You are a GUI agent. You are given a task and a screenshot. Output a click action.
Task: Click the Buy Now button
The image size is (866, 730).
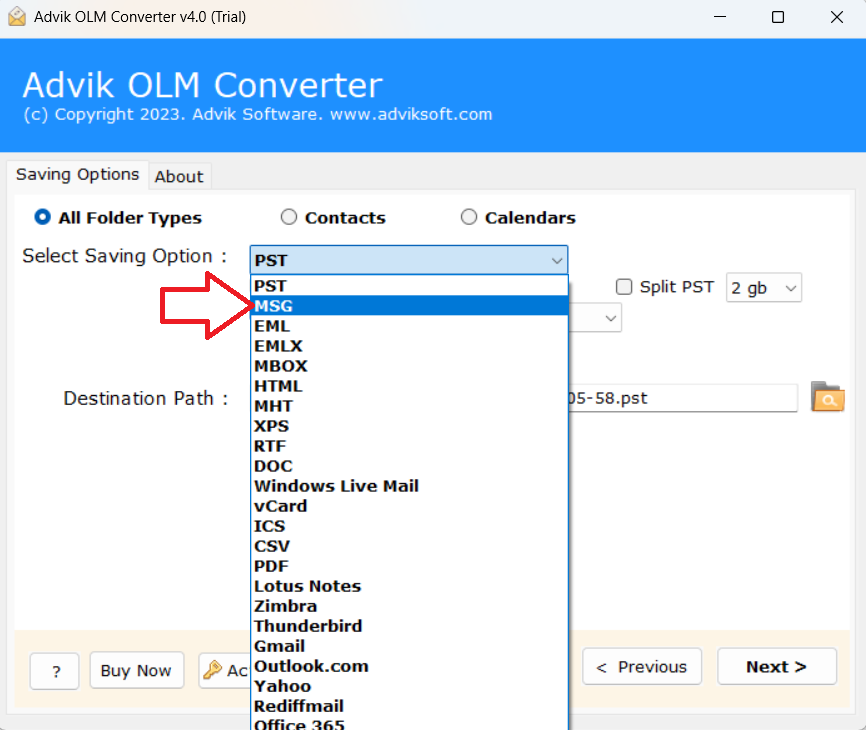tap(136, 671)
